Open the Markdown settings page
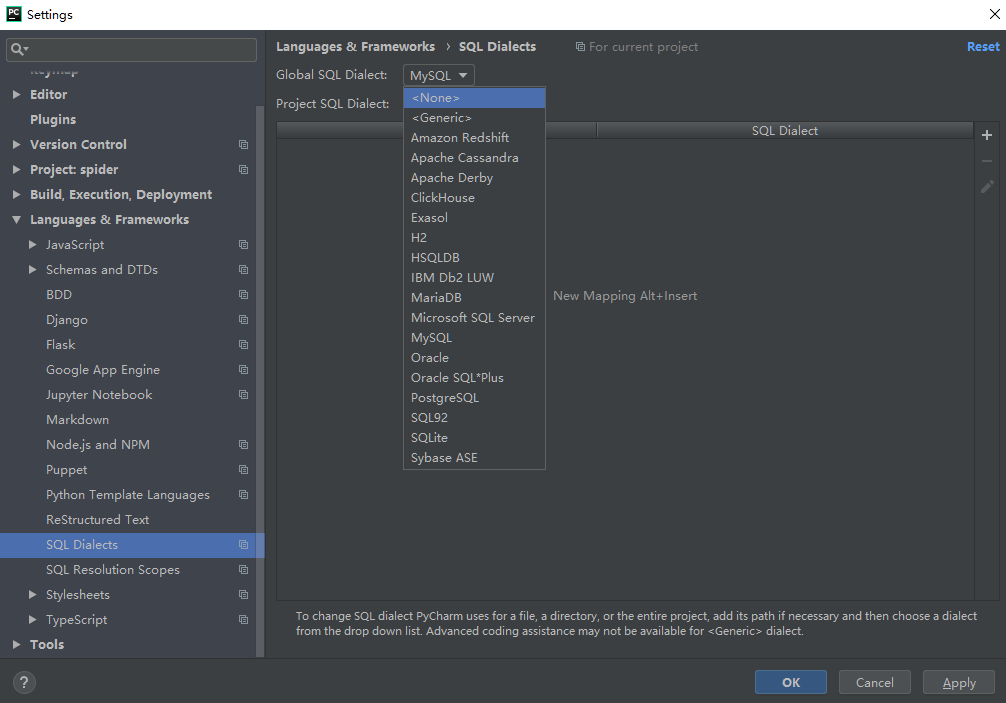 (x=78, y=419)
